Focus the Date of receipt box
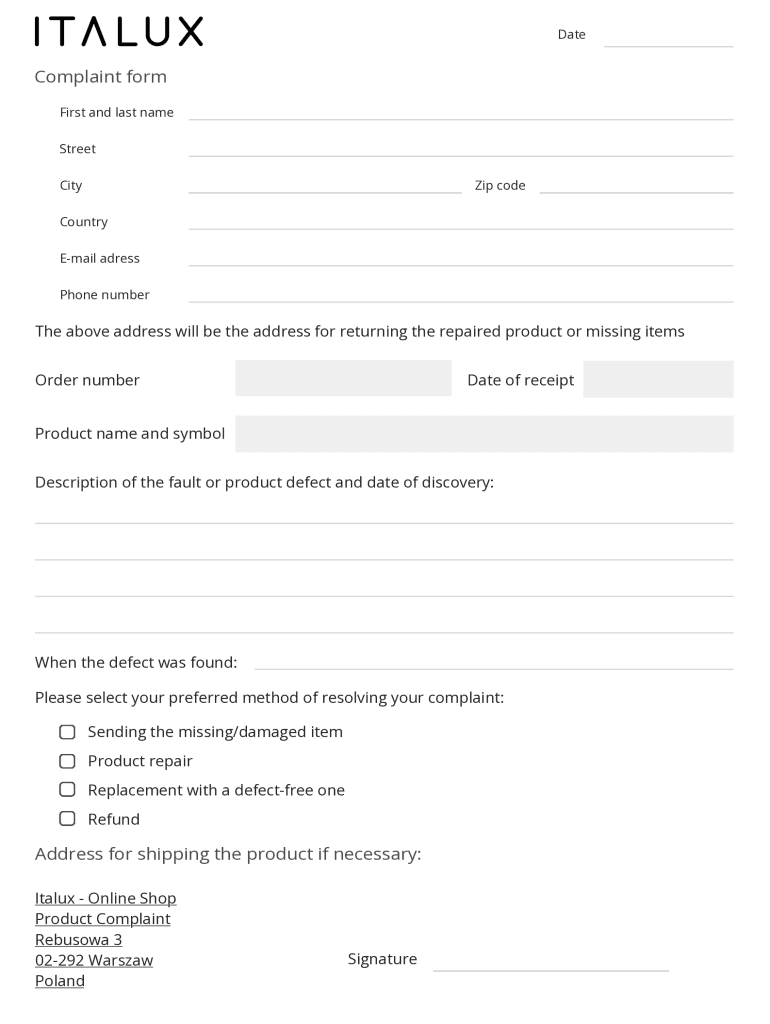Viewport: 770px width, 1024px height. (x=658, y=379)
